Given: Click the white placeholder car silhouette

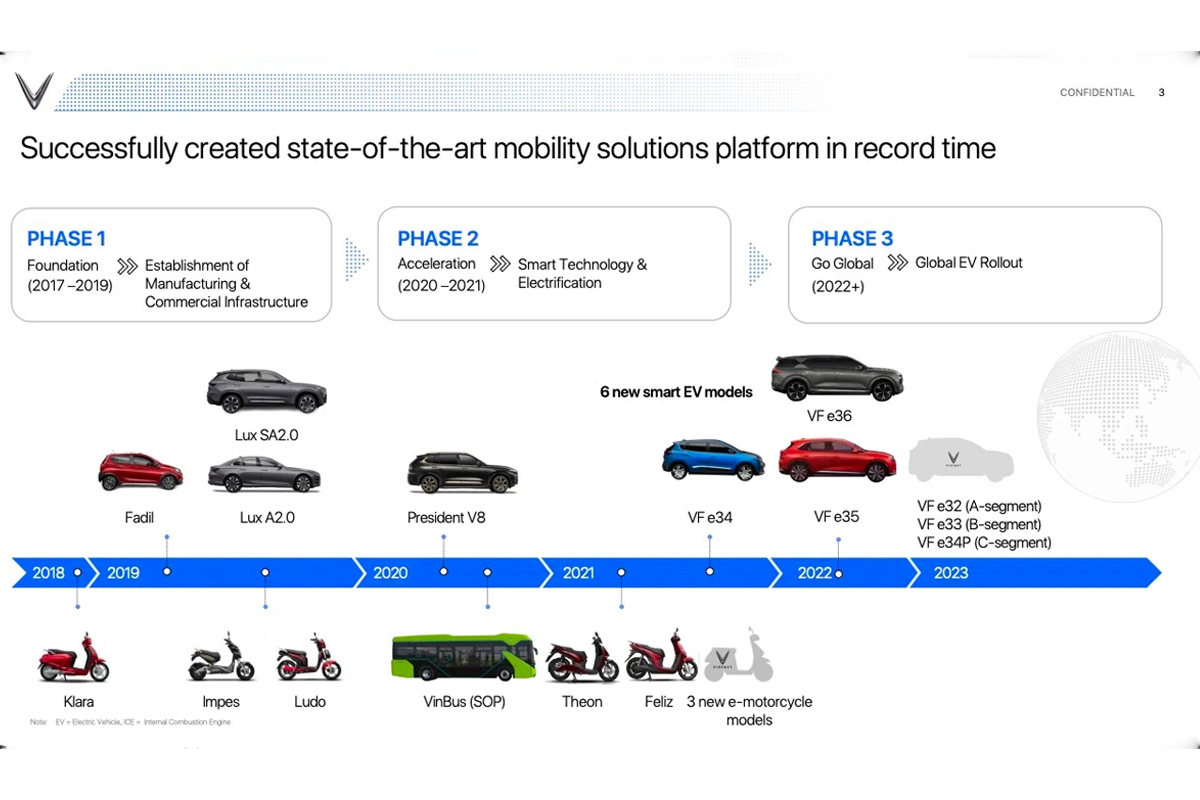Looking at the screenshot, I should 960,460.
